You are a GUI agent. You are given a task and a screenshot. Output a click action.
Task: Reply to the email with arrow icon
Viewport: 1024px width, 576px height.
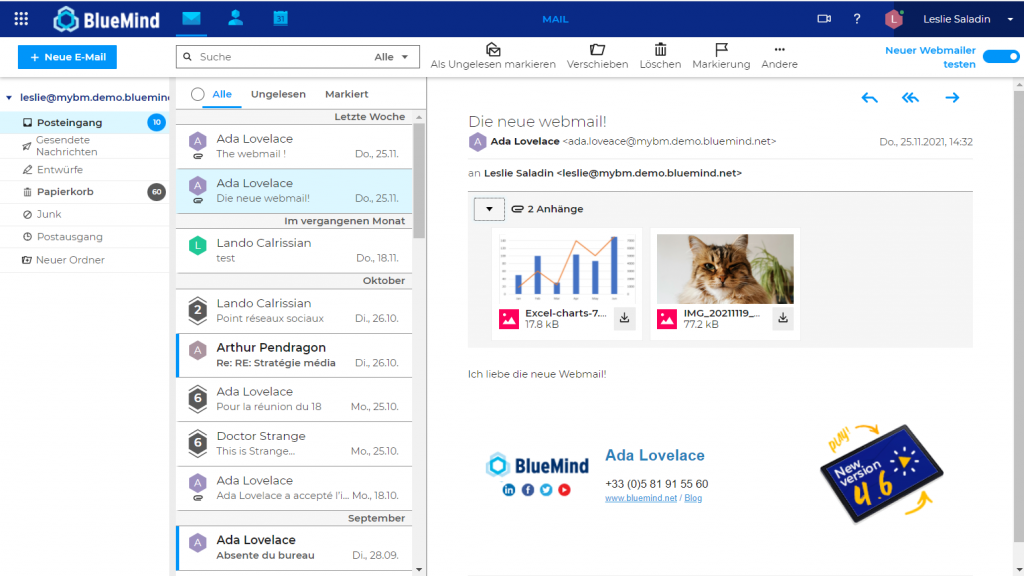click(869, 97)
